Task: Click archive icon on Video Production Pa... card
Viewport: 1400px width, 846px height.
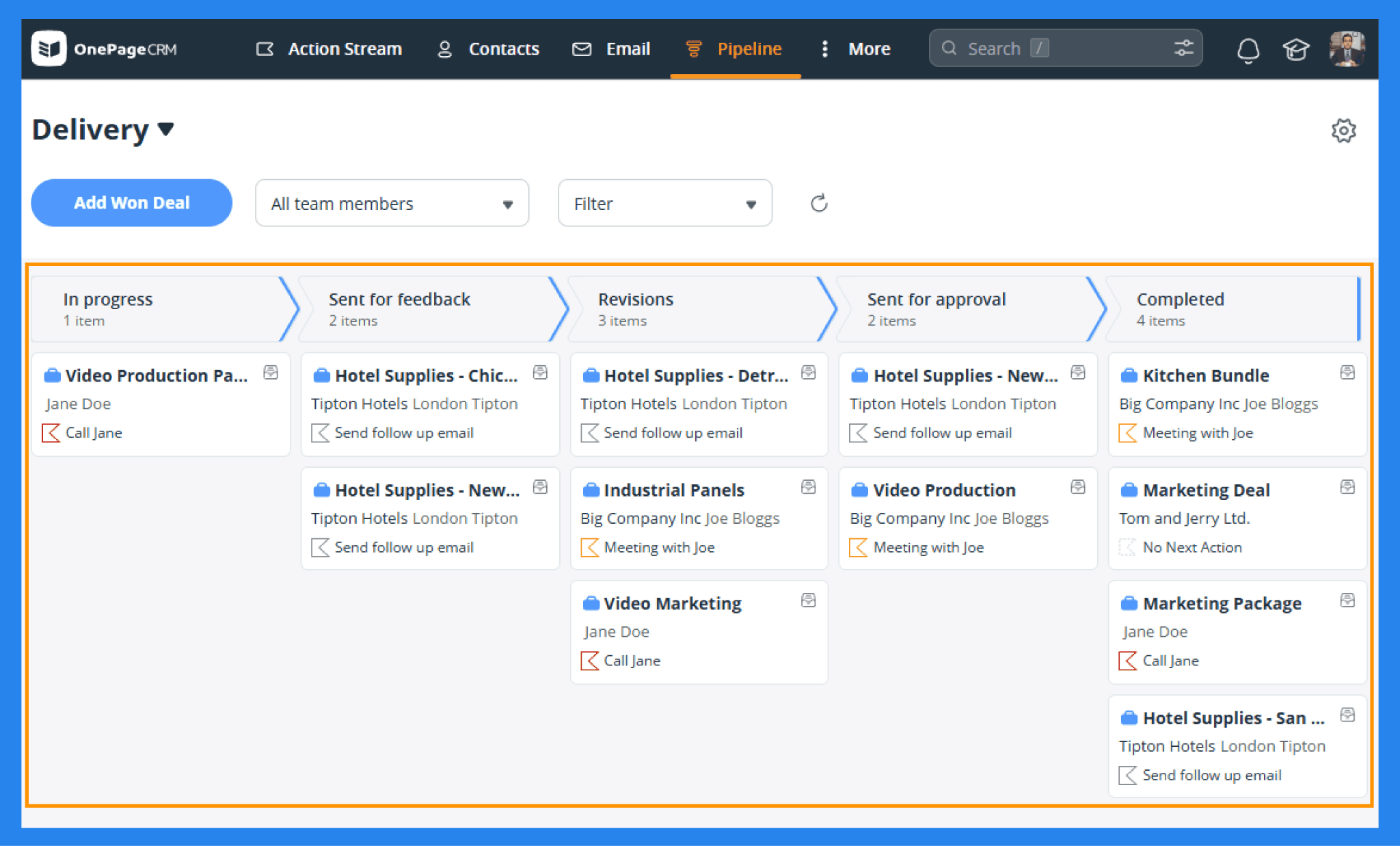Action: 271,373
